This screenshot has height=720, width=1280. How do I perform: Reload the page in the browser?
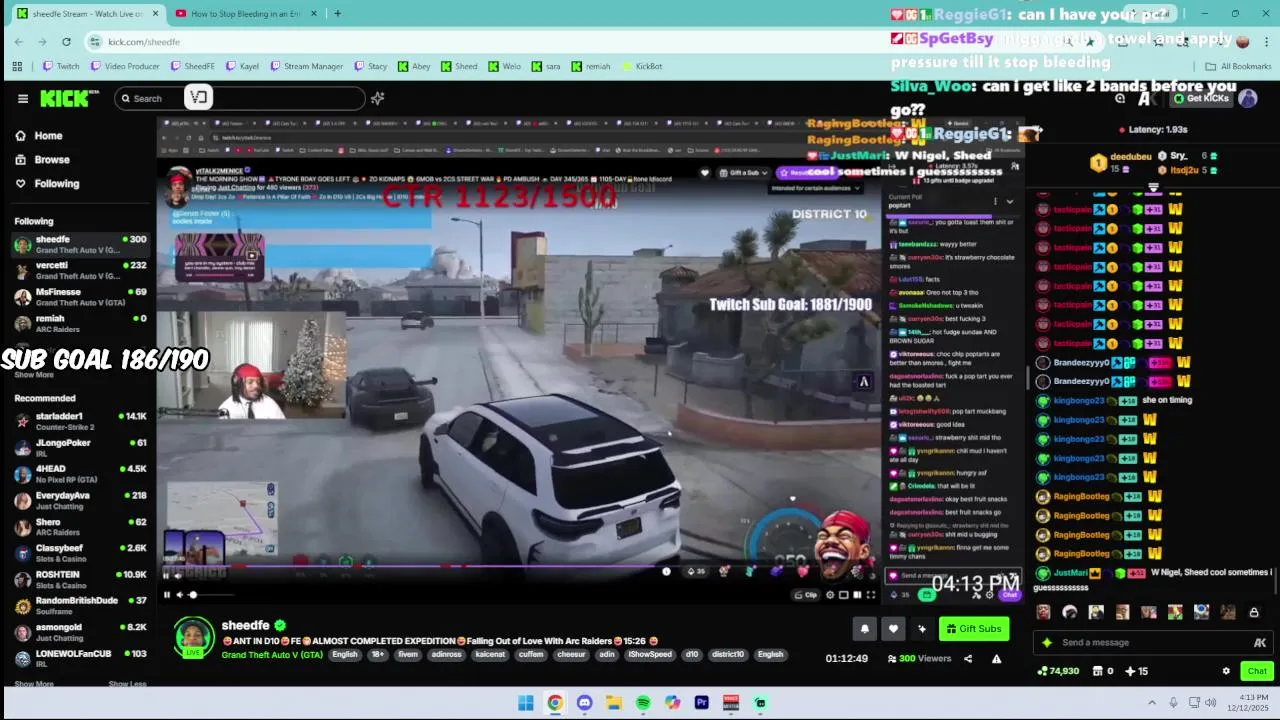[66, 41]
